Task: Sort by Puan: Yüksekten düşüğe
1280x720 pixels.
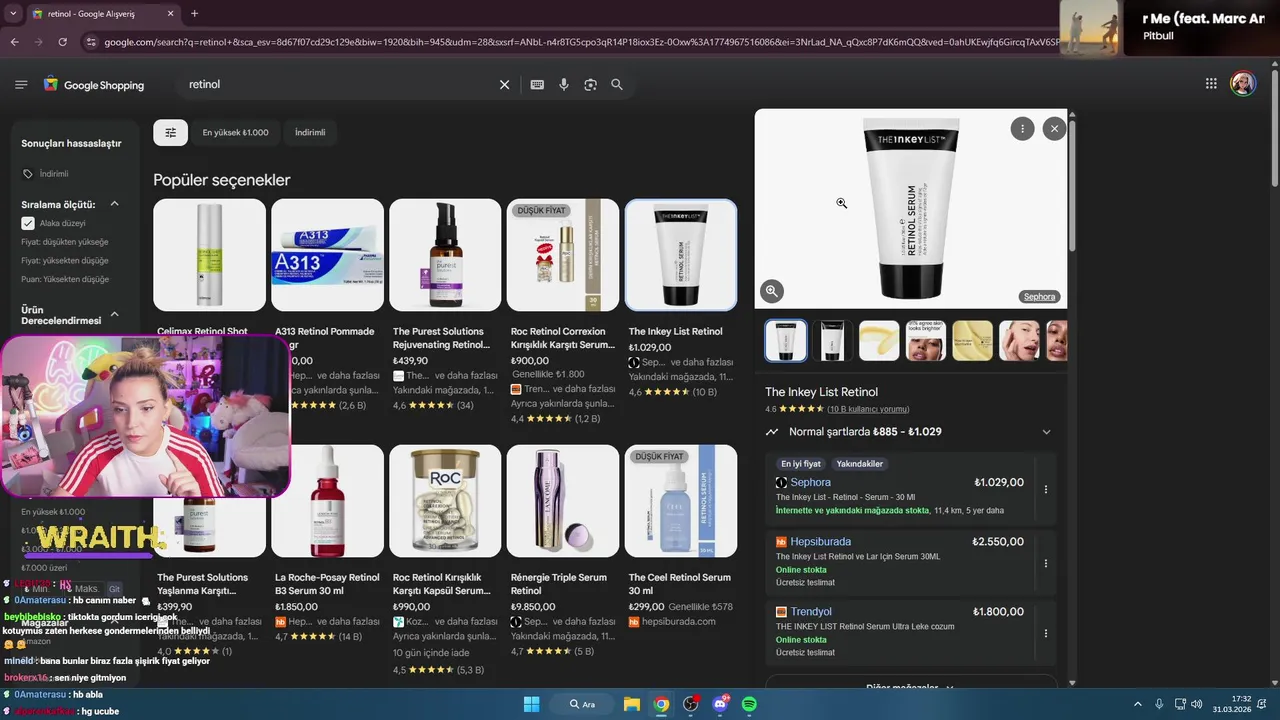Action: tap(65, 279)
